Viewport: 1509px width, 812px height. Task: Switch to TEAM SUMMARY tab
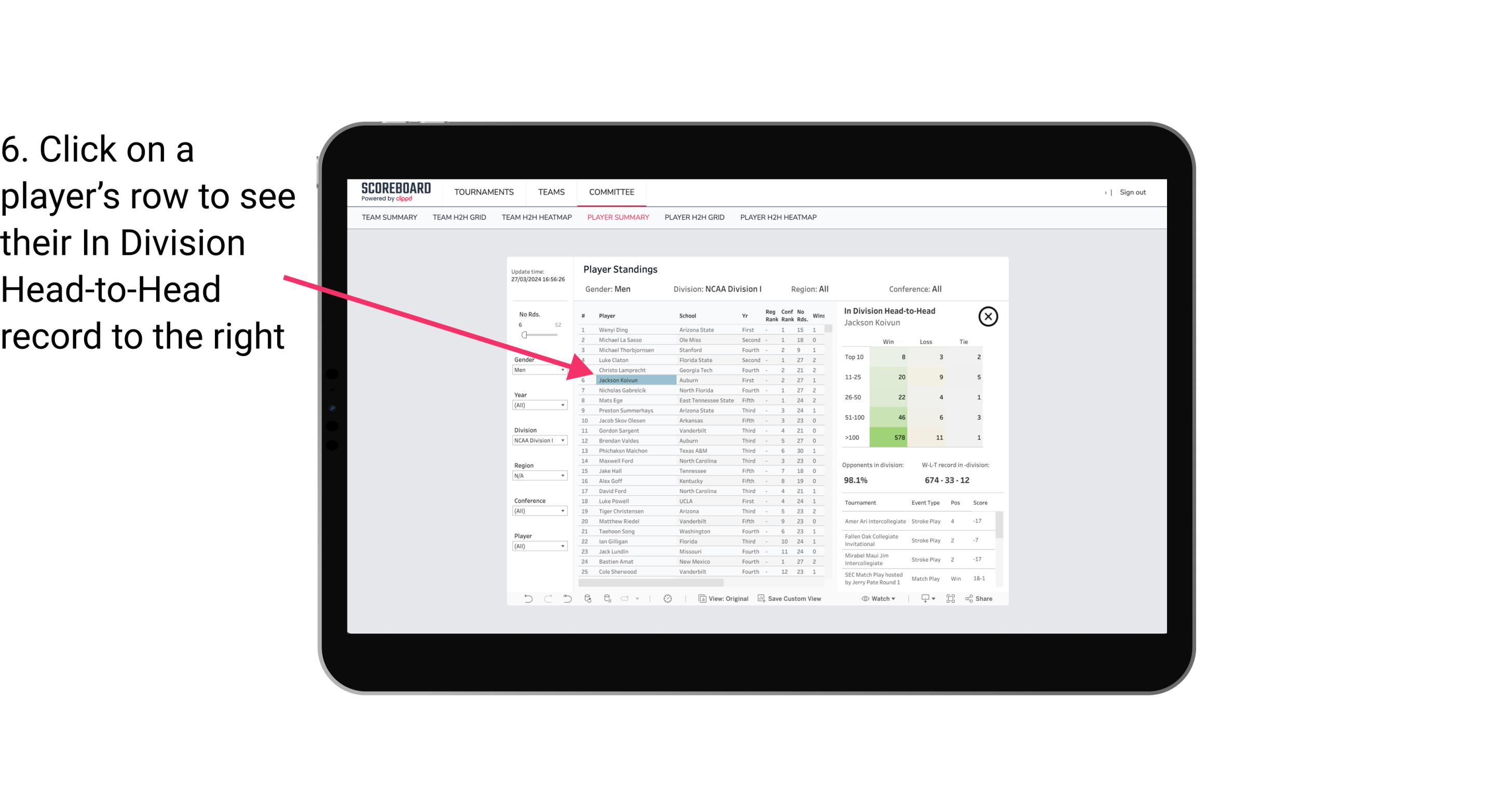pyautogui.click(x=390, y=217)
